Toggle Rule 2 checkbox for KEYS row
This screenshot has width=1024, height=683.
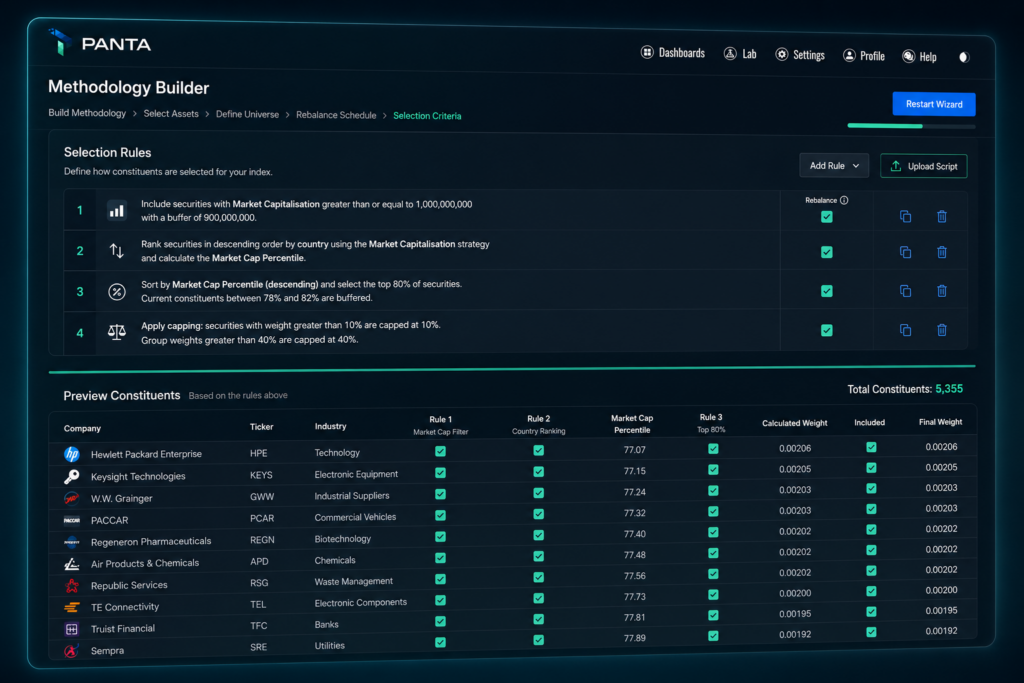pyautogui.click(x=538, y=471)
